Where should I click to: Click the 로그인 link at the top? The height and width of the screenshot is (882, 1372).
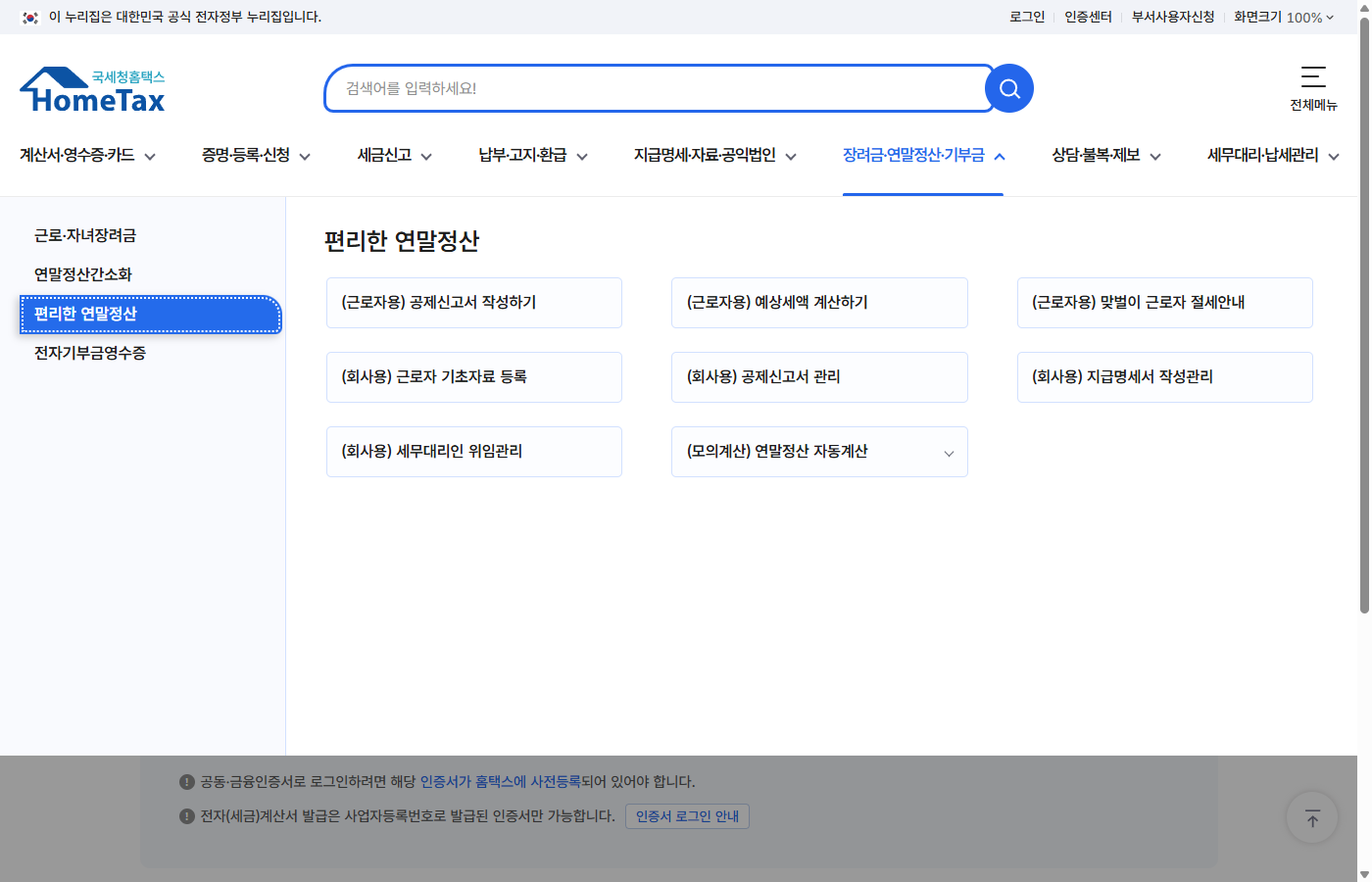tap(1026, 17)
